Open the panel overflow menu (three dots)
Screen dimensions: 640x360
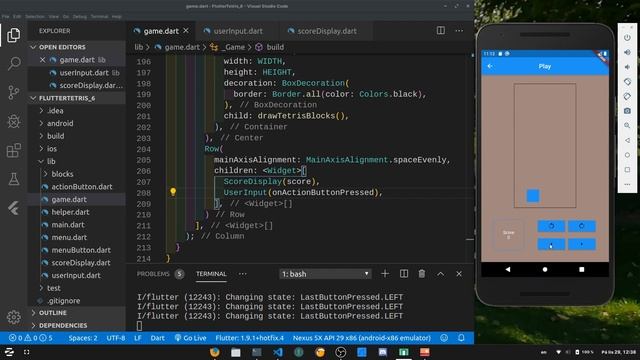click(x=242, y=274)
